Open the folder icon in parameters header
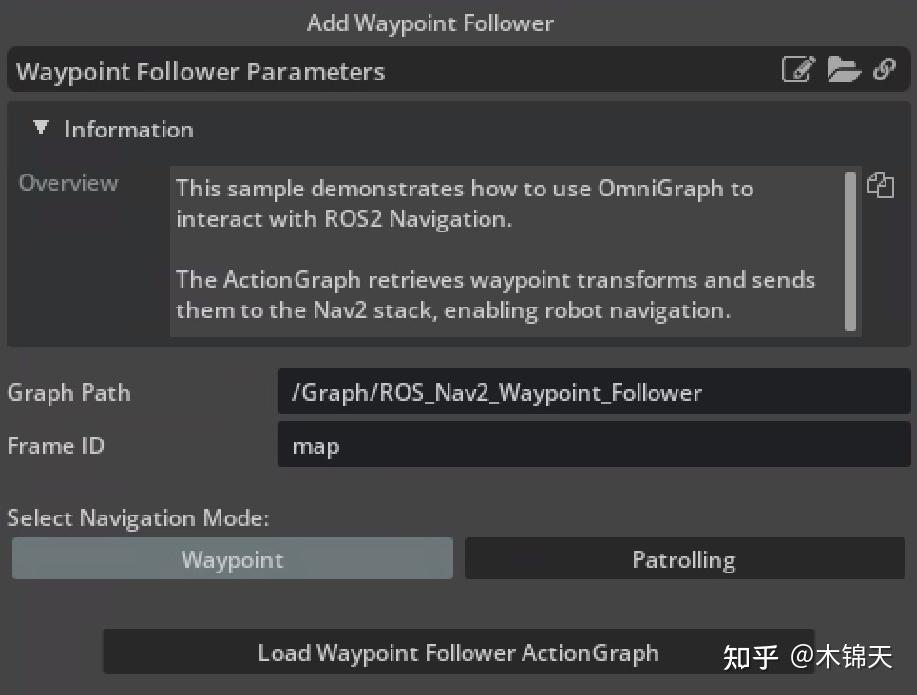The width and height of the screenshot is (917, 695). tap(845, 70)
